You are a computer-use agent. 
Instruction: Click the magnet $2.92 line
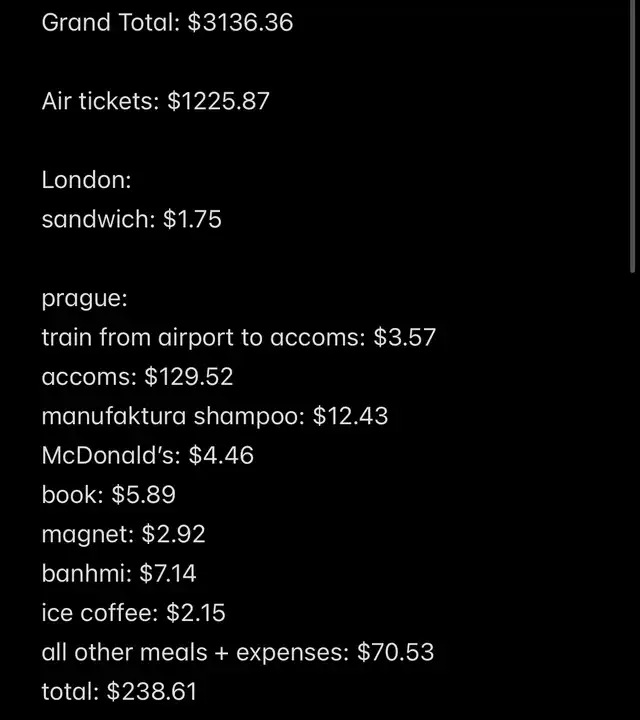(123, 535)
